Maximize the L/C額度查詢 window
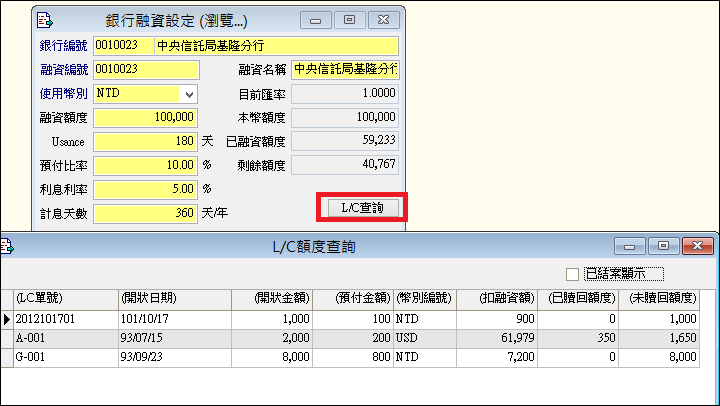This screenshot has width=720, height=406. 661,245
